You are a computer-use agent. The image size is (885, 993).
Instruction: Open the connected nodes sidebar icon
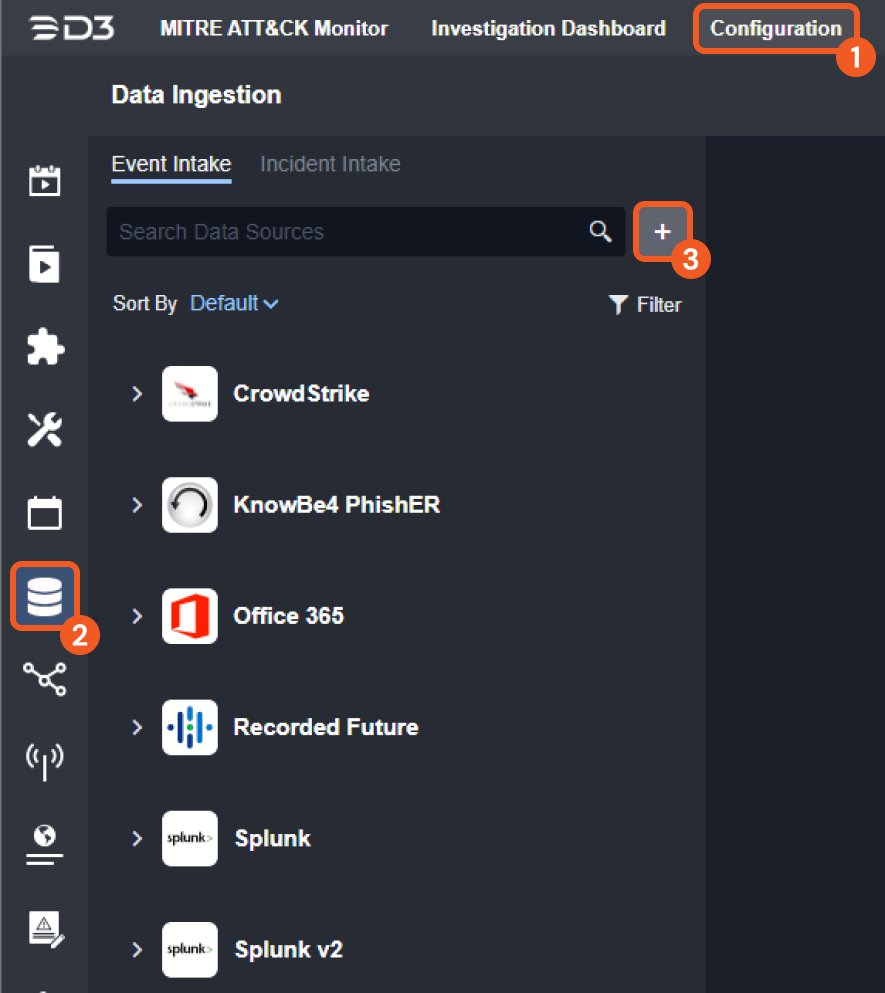[x=44, y=678]
